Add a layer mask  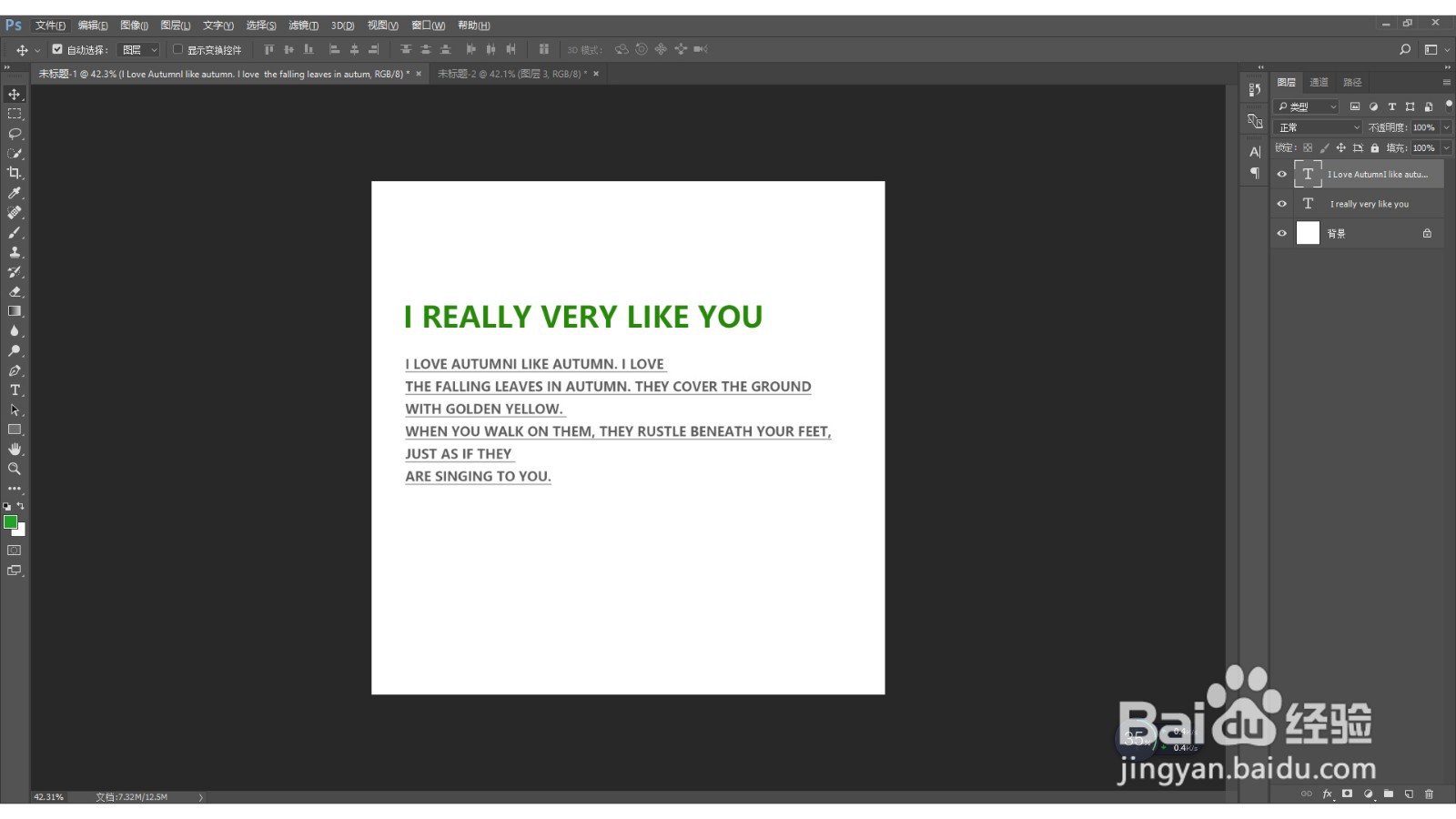click(1348, 794)
